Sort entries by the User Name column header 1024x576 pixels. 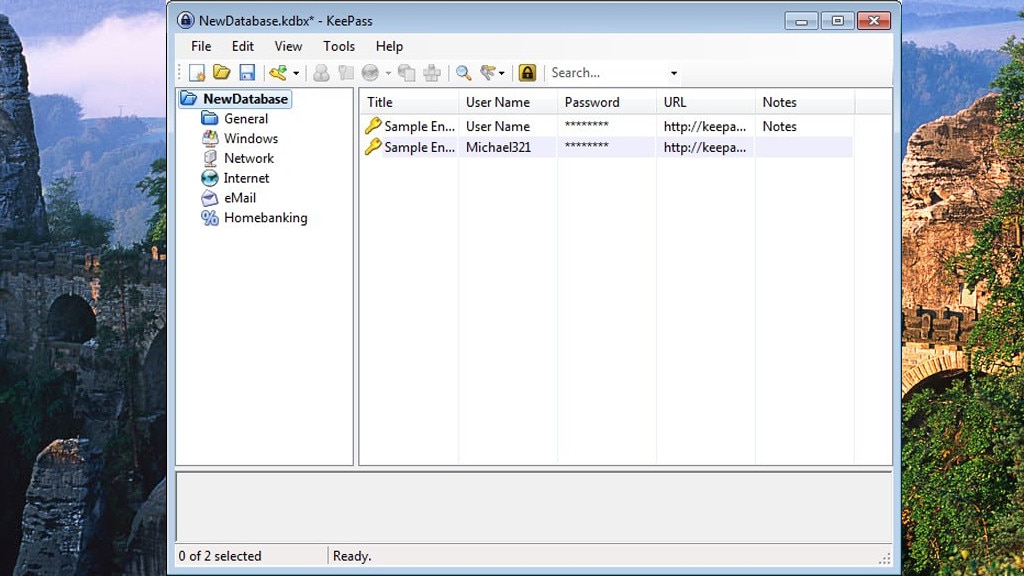click(x=508, y=102)
